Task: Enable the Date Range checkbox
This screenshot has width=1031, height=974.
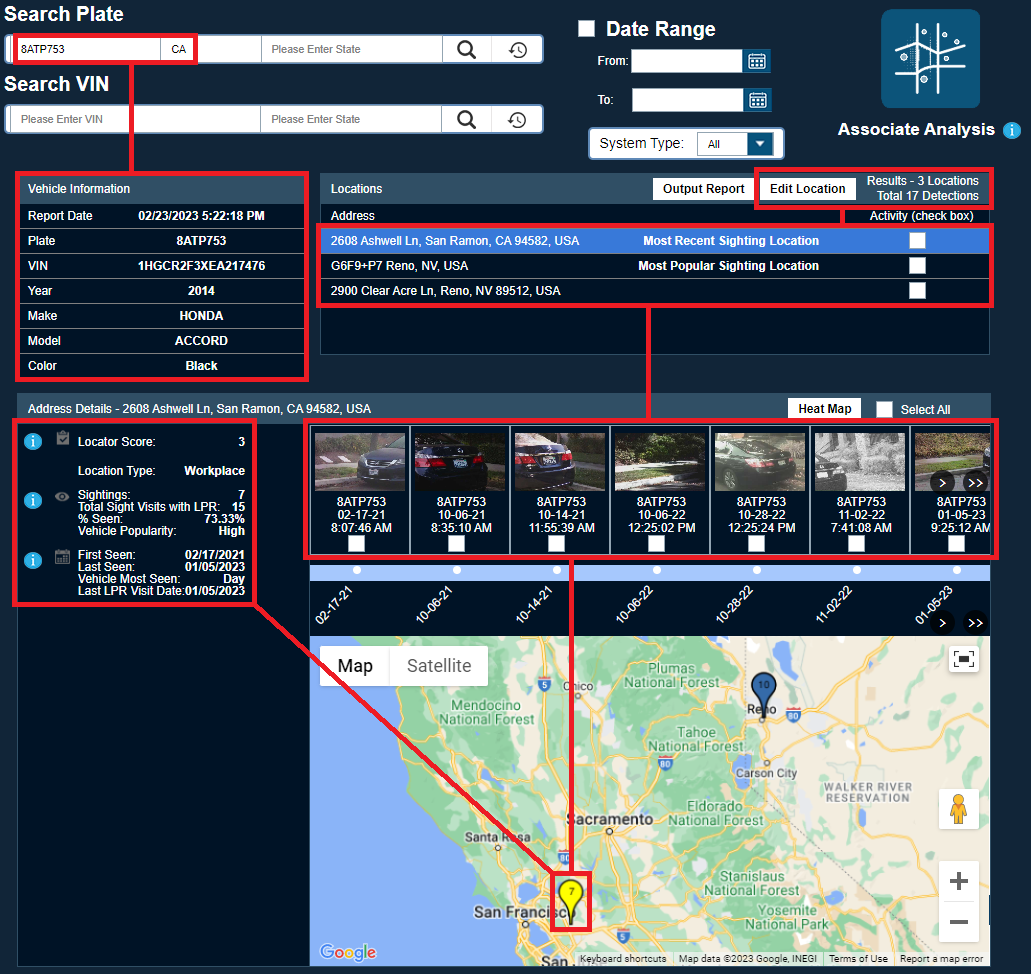Action: click(x=587, y=29)
